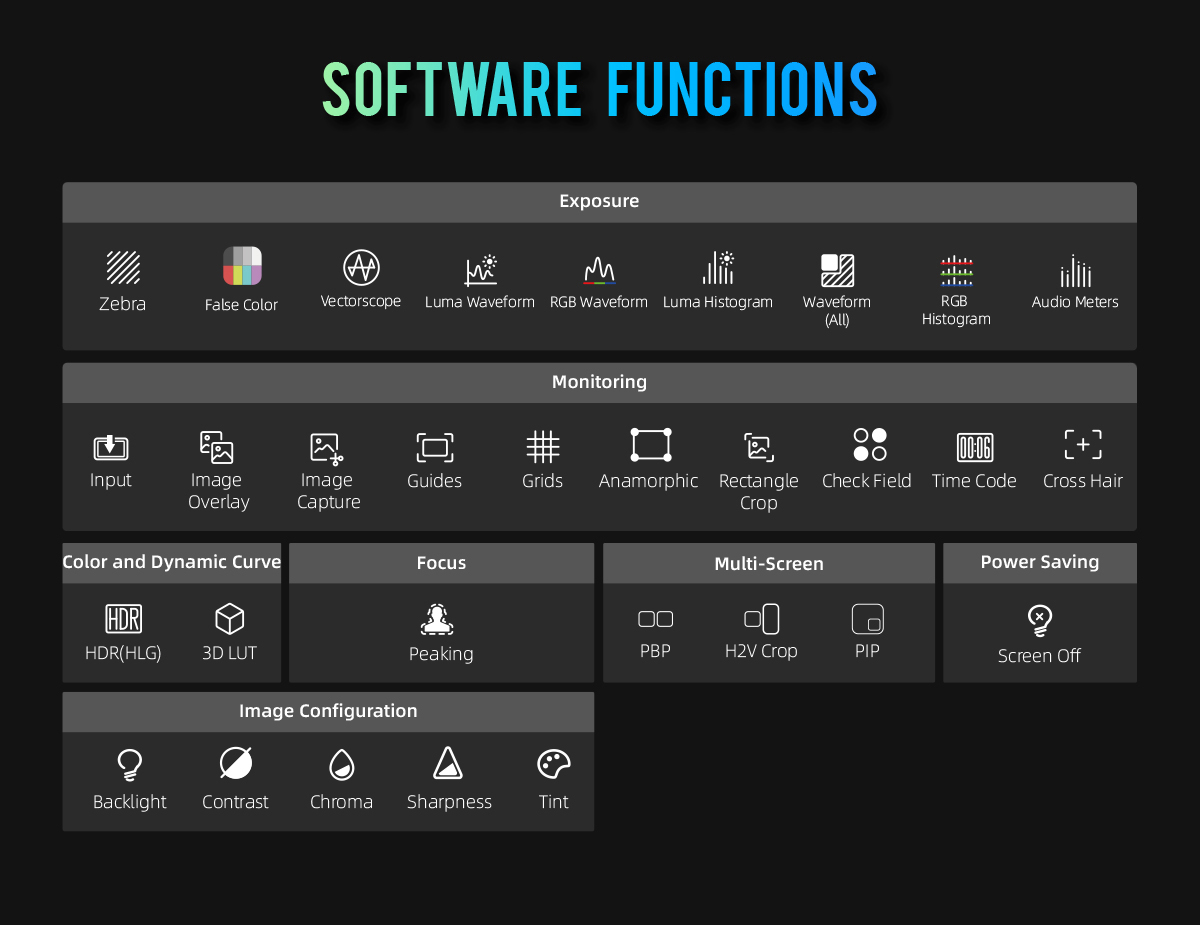
Task: Enable the Grids overlay icon
Action: [543, 447]
